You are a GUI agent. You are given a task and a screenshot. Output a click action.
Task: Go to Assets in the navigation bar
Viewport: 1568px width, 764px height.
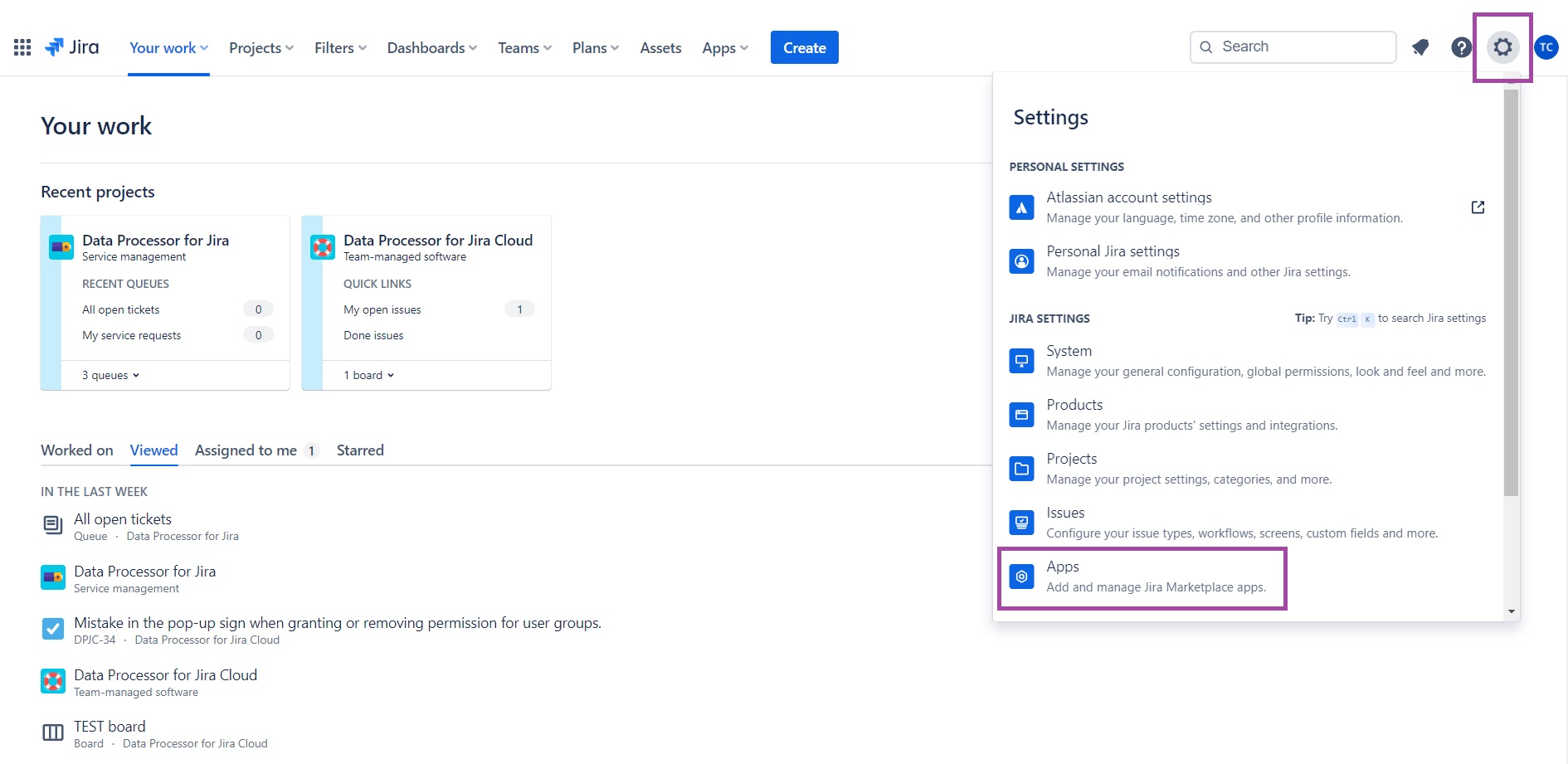tap(660, 48)
